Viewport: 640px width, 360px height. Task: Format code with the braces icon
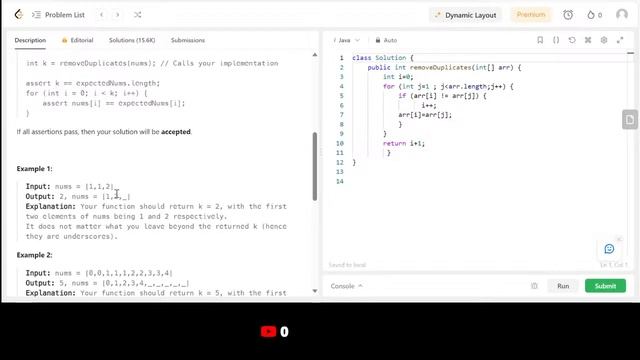(x=556, y=40)
